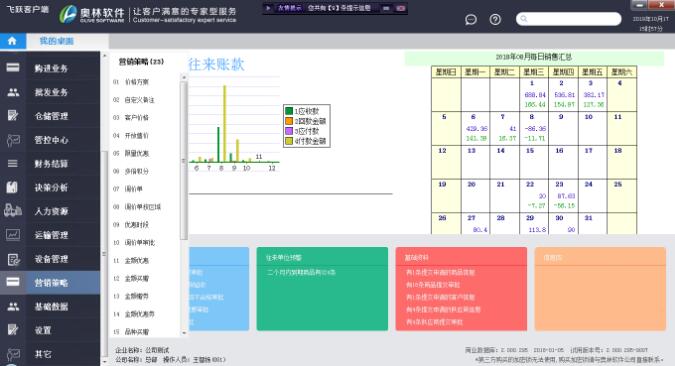Select calendar day 6 cell
This screenshot has width=675, height=366.
475,128
